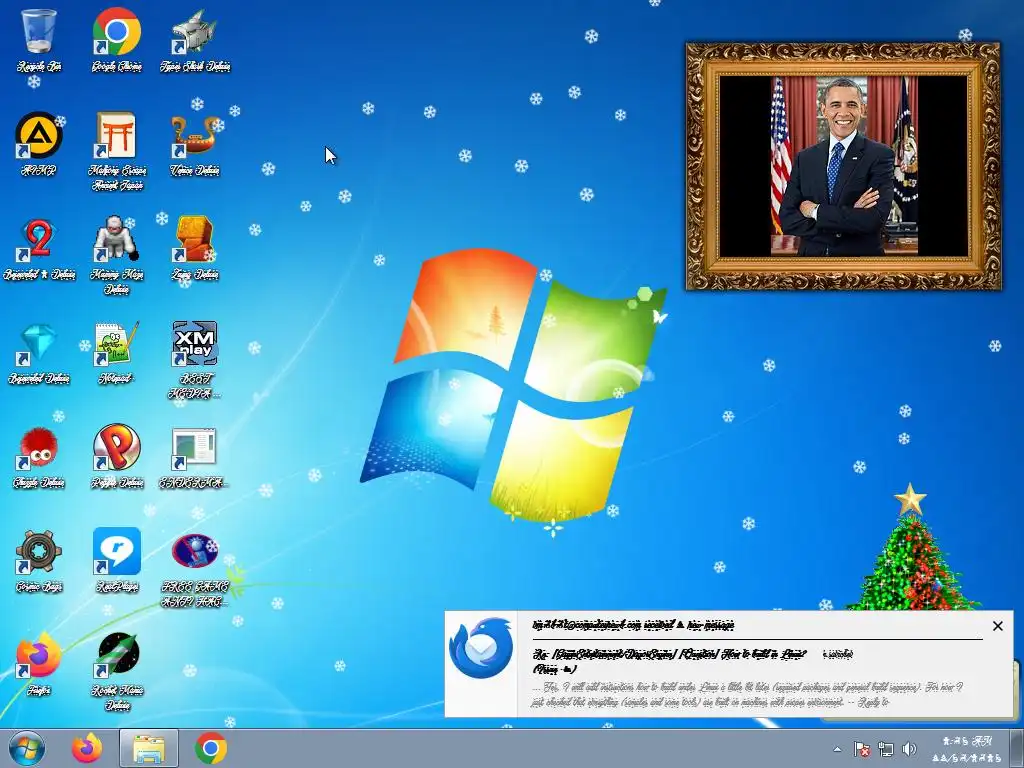Open the Chuzzle Deluxe shortcut
The height and width of the screenshot is (768, 1024).
39,457
